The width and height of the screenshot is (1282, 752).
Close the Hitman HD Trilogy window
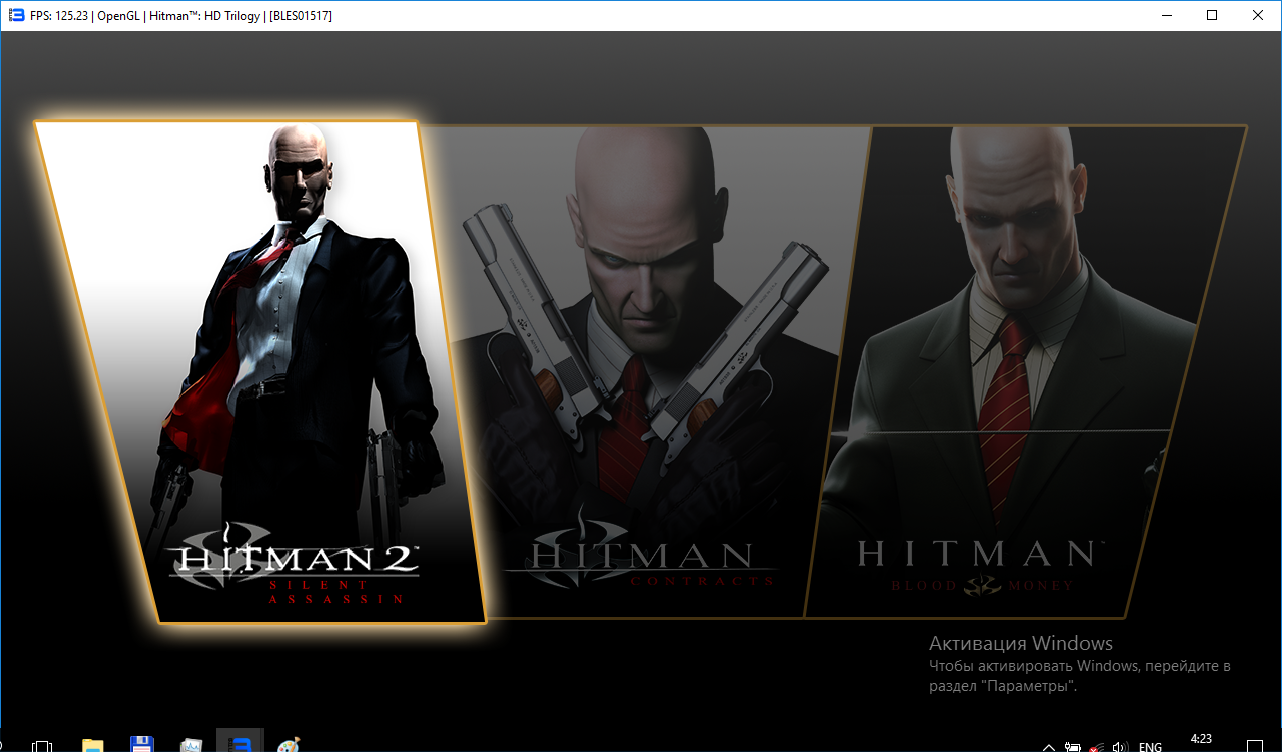(1258, 15)
